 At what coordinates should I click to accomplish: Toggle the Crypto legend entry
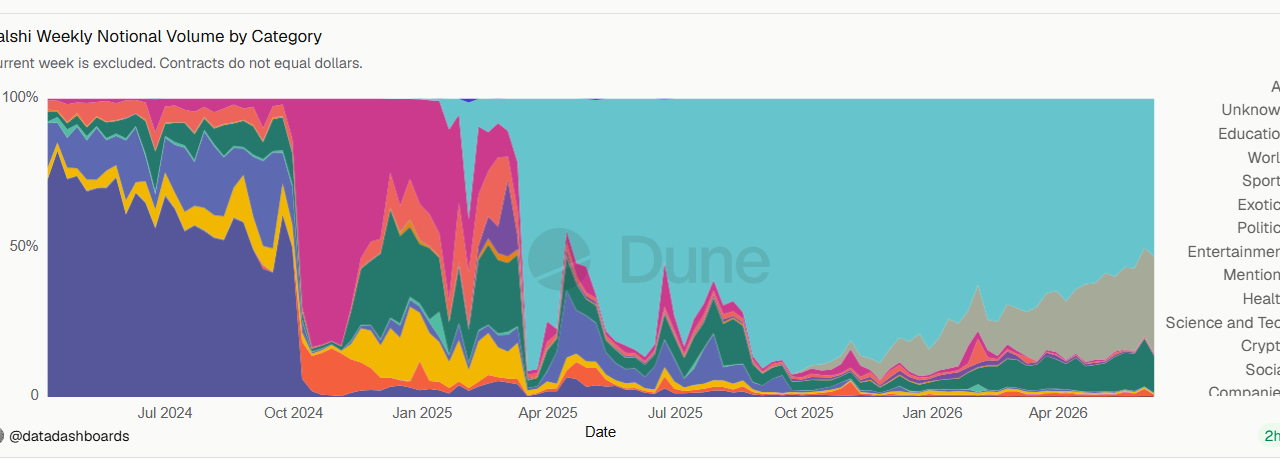[1260, 346]
